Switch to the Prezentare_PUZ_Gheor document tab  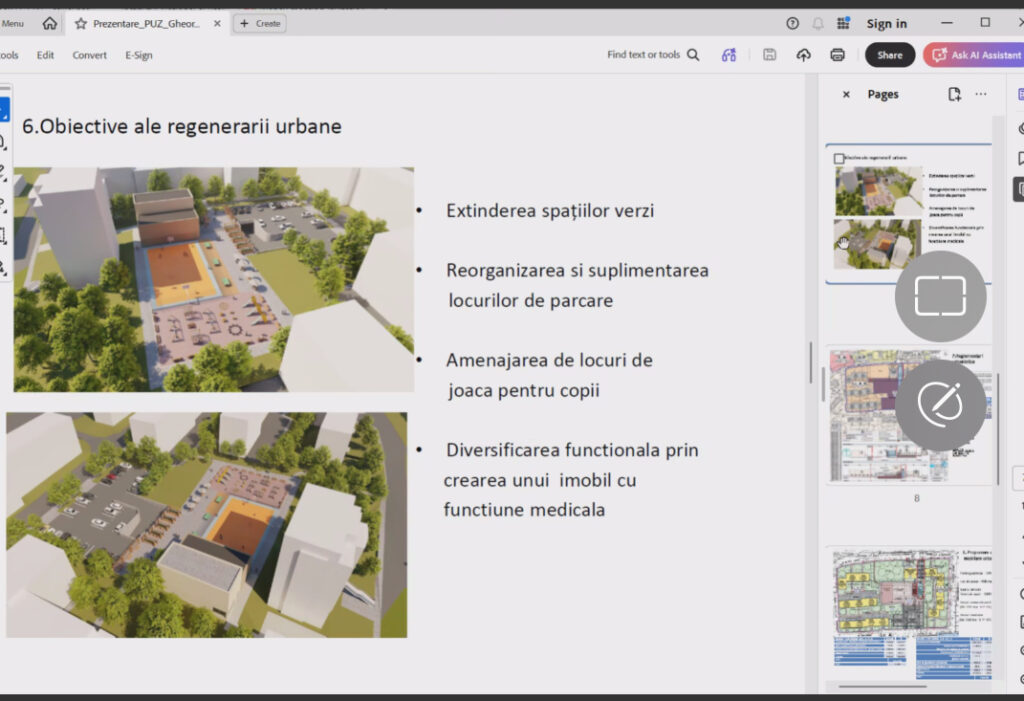(x=146, y=24)
